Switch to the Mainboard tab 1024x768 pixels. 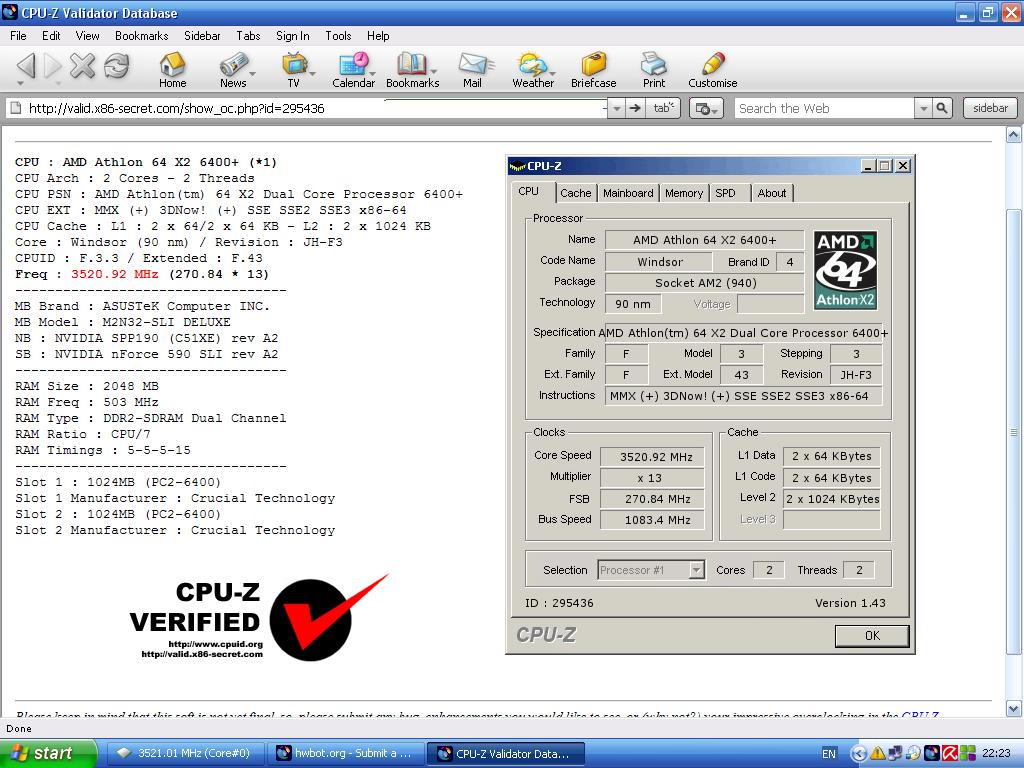(628, 193)
